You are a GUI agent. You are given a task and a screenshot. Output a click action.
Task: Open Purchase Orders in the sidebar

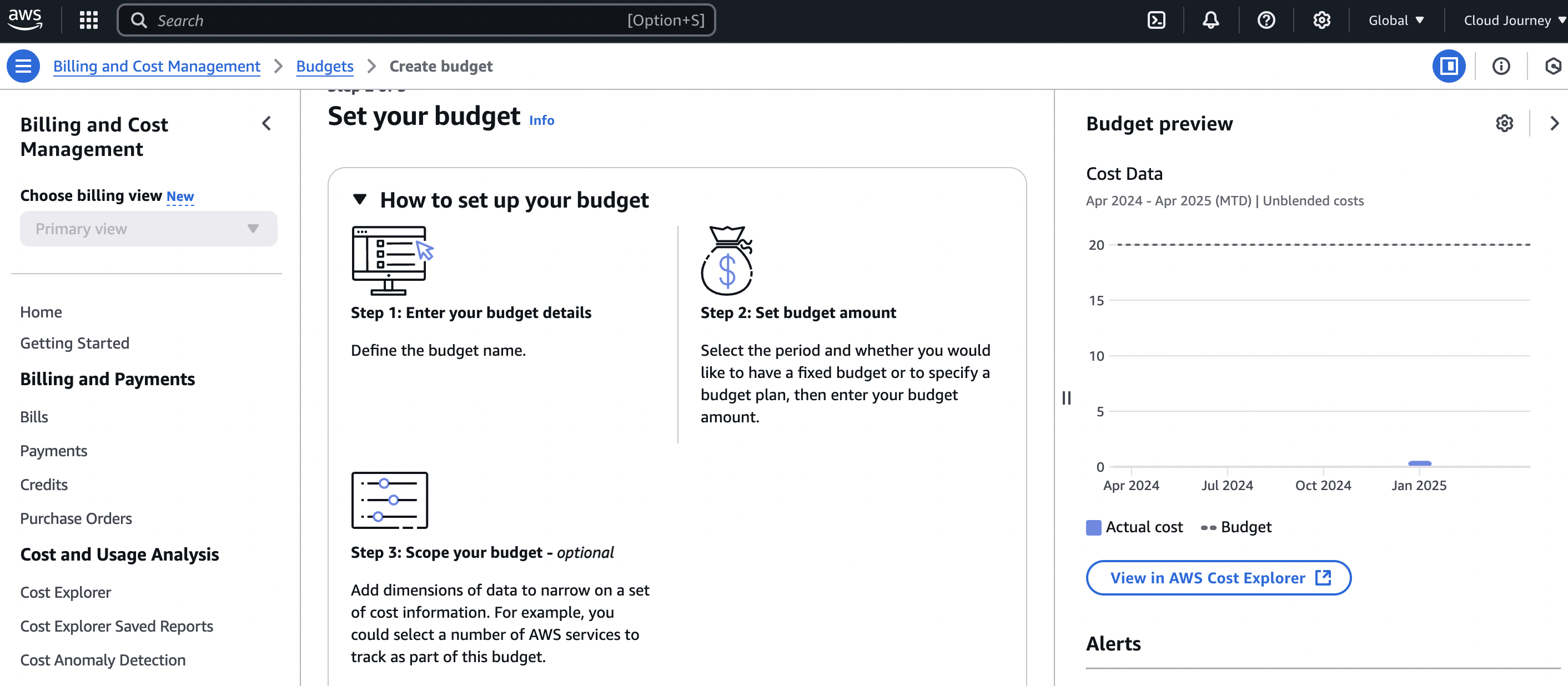[76, 518]
